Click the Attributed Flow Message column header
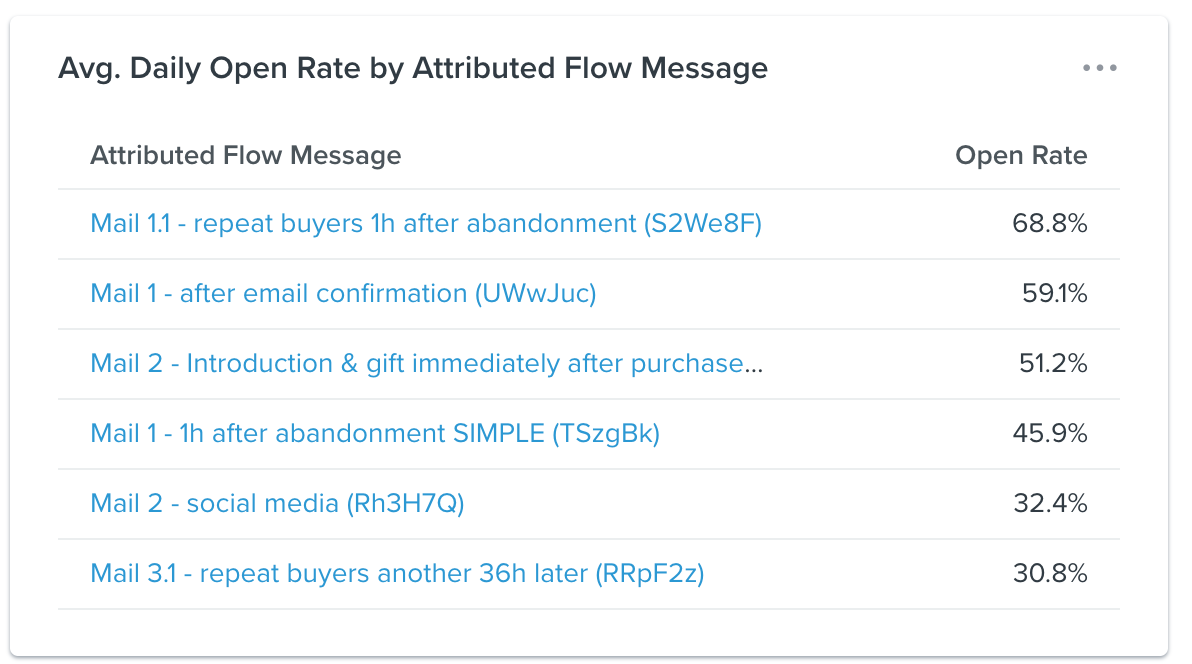Screen dimensions: 1192x664 tap(246, 155)
